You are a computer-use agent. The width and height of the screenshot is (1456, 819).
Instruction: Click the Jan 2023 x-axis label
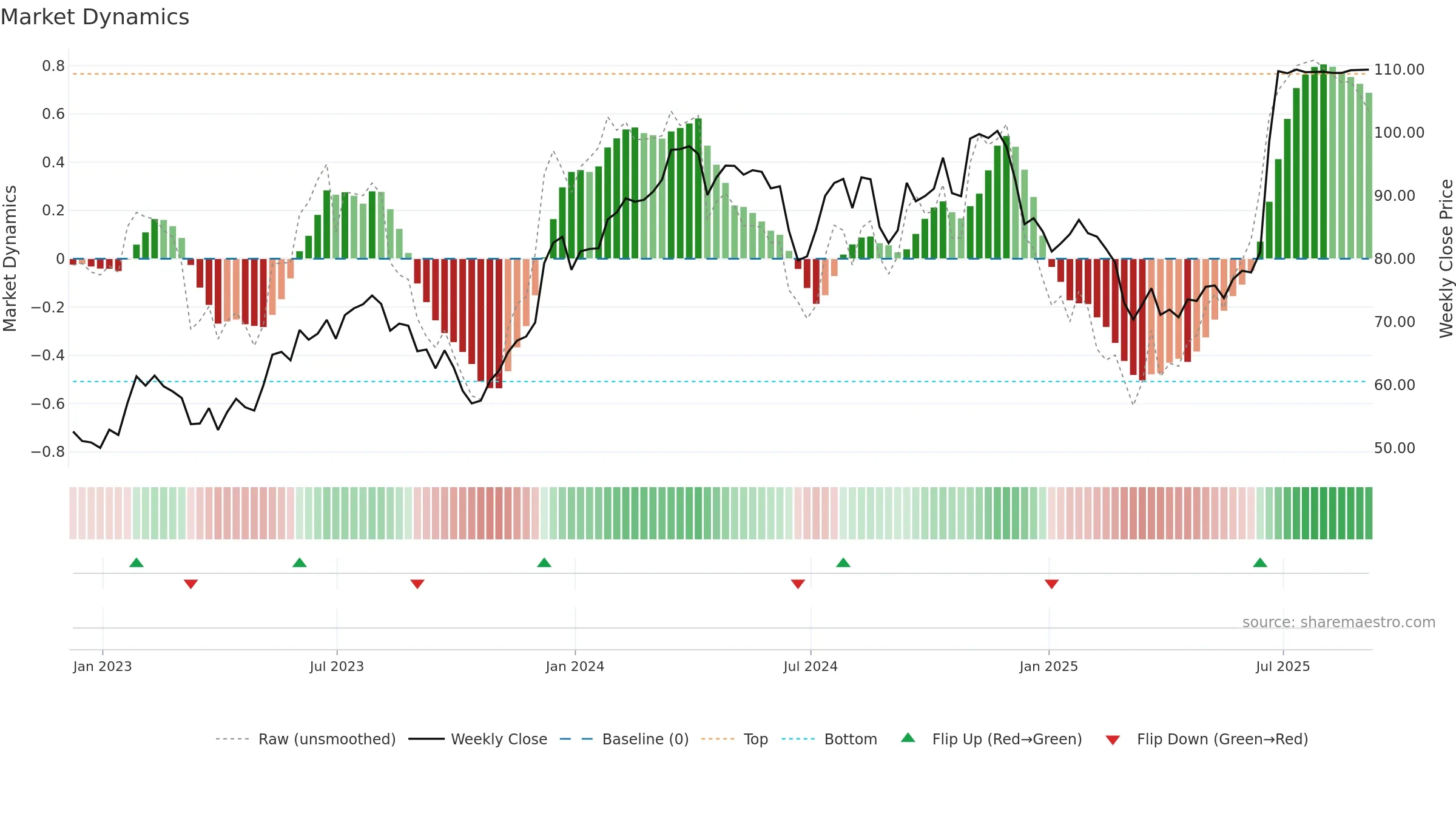point(103,666)
